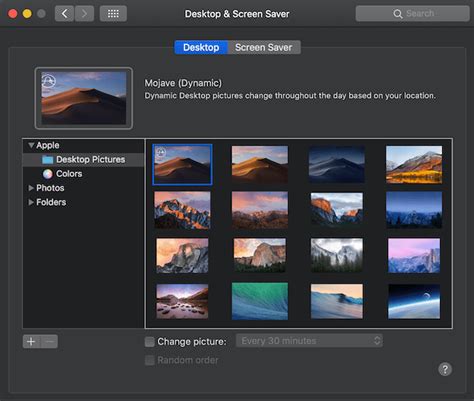Expand the Folders section

click(31, 202)
